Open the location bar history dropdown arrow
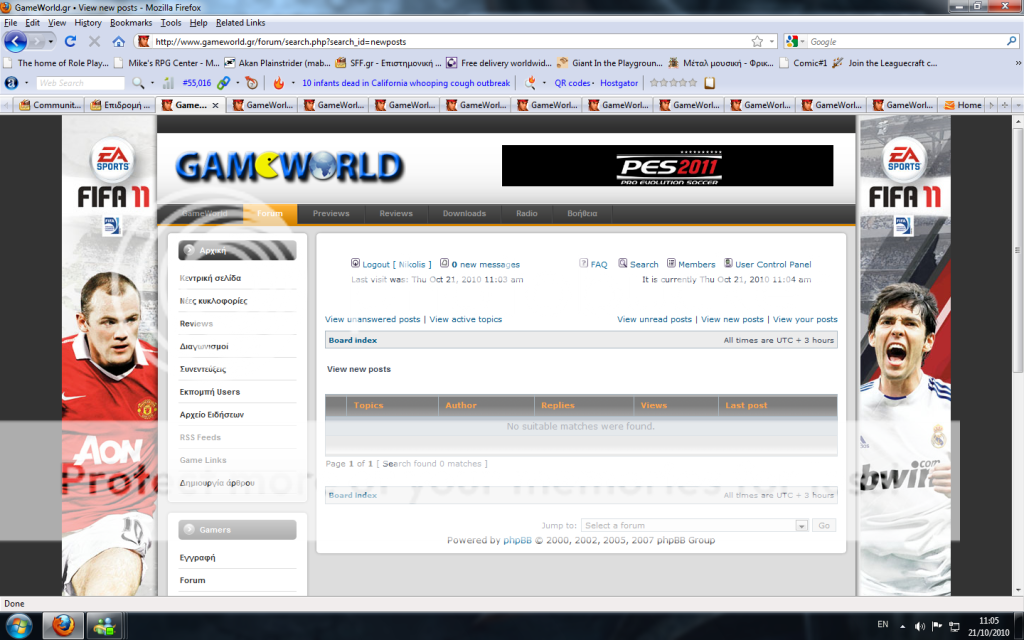This screenshot has height=640, width=1024. tap(772, 41)
